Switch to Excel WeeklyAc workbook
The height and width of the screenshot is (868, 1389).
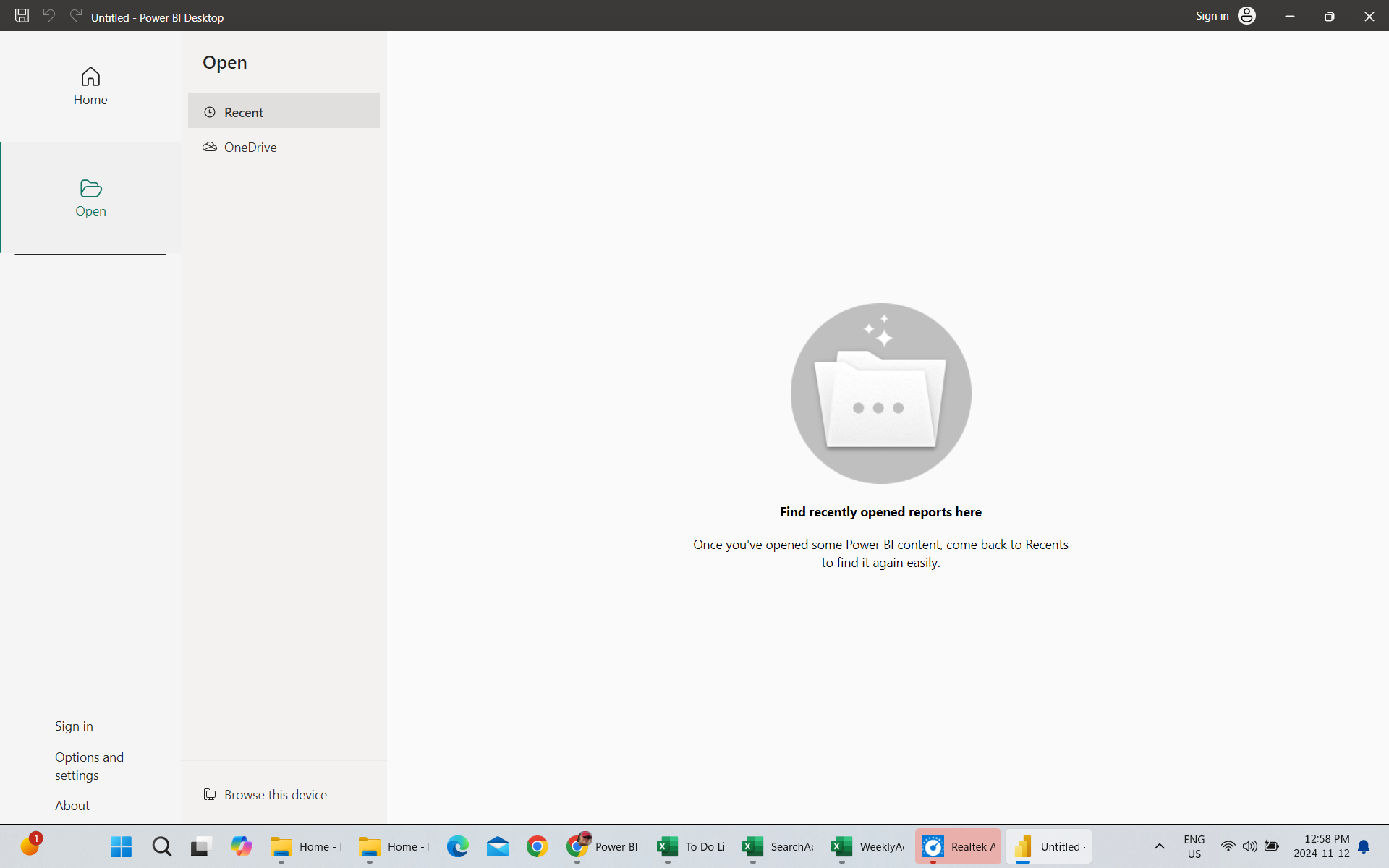[867, 846]
